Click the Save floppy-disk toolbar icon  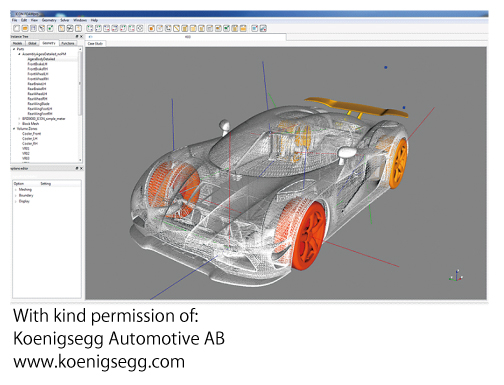pos(33,28)
